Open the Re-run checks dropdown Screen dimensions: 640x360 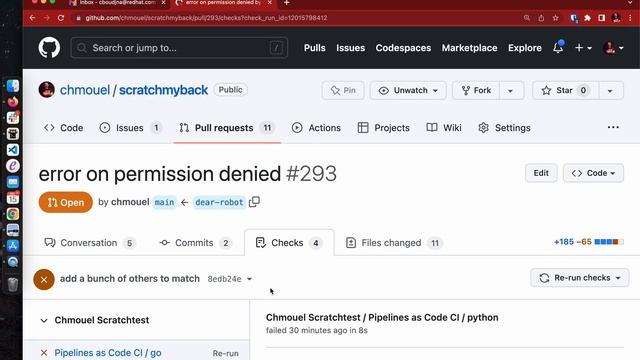click(x=580, y=278)
